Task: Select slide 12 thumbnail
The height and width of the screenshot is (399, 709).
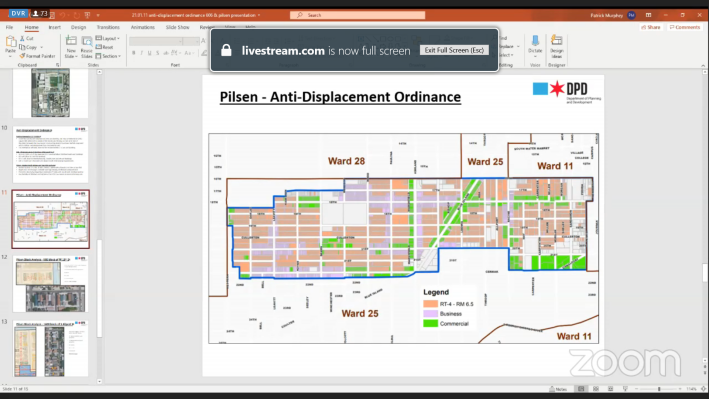Action: coord(50,284)
